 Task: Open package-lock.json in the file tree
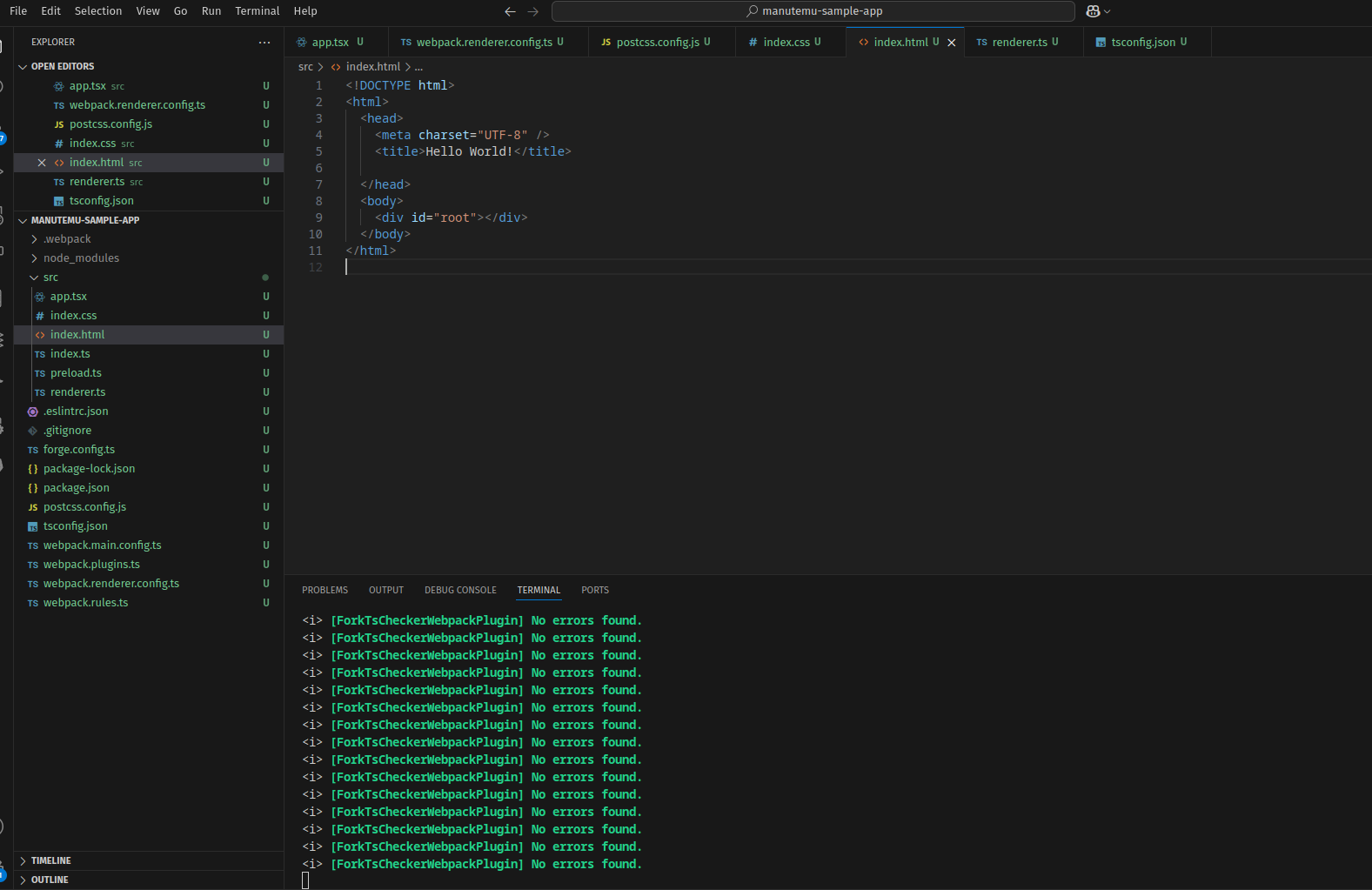pyautogui.click(x=148, y=469)
